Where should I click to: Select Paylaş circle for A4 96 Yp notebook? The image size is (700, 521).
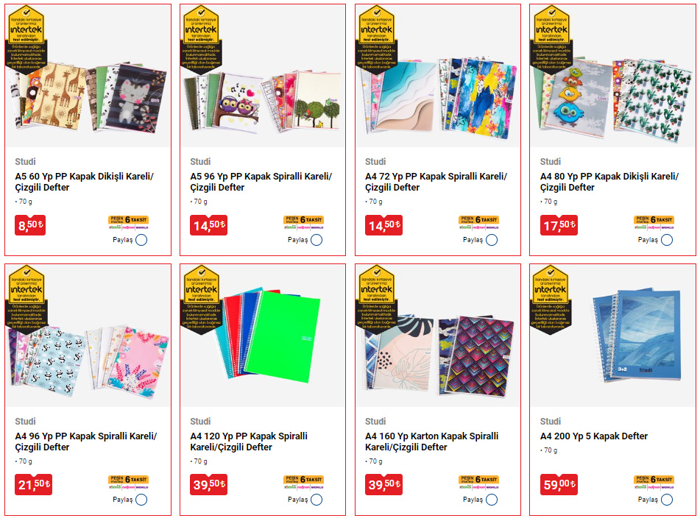(142, 500)
